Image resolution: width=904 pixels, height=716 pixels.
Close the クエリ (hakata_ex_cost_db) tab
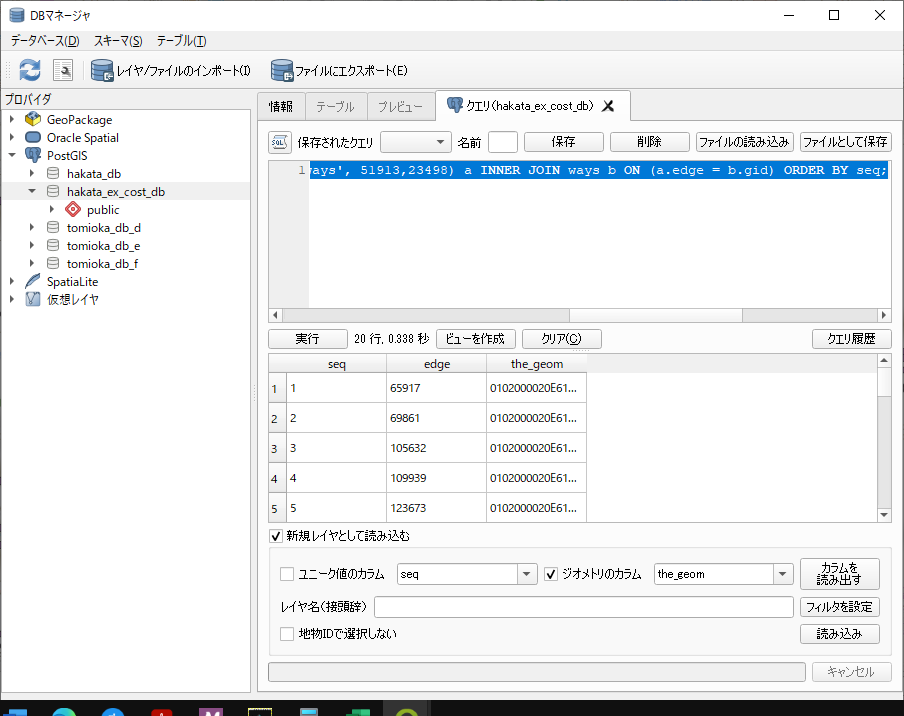click(607, 106)
